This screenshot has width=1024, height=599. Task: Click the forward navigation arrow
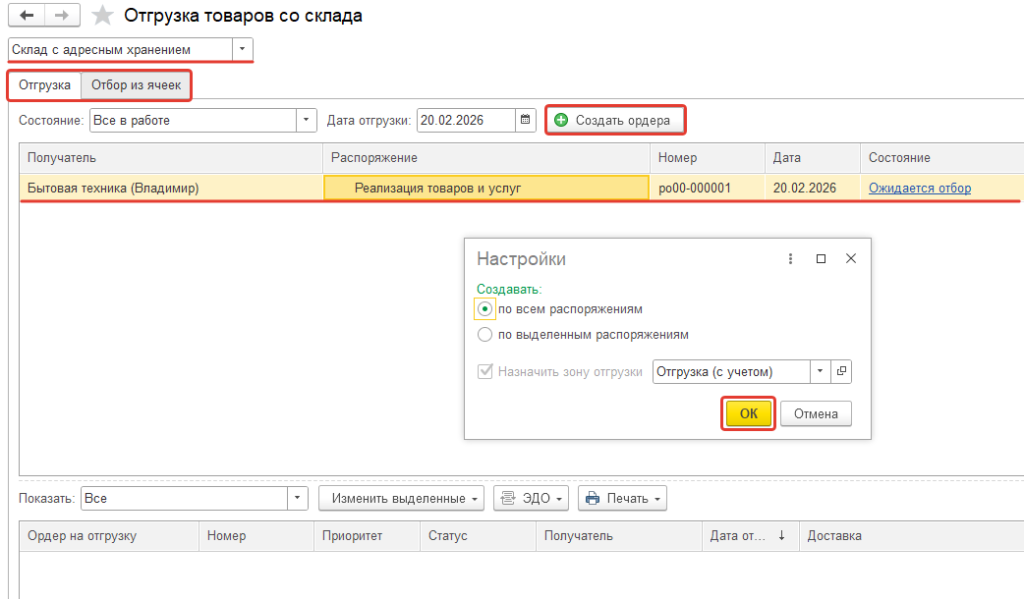[61, 16]
